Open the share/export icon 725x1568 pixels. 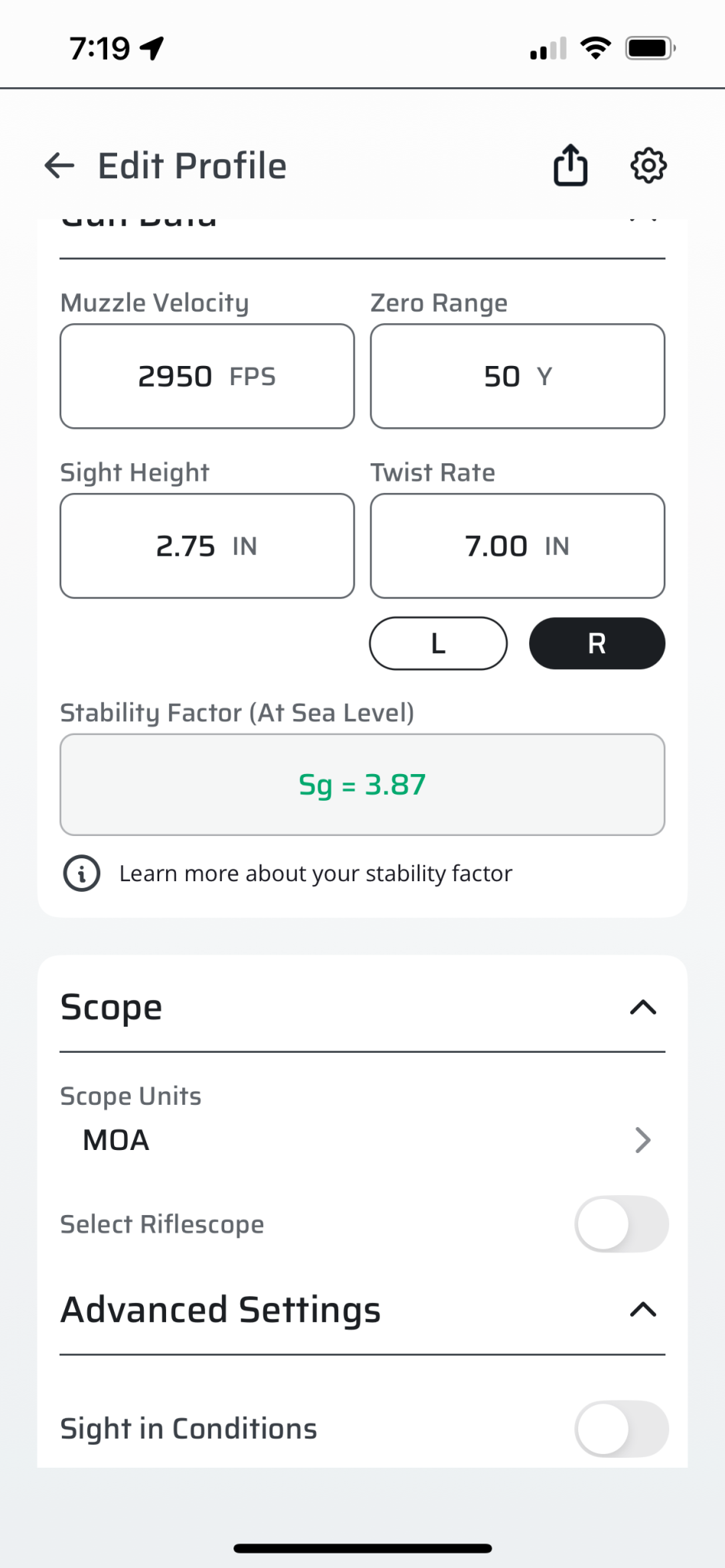[570, 165]
